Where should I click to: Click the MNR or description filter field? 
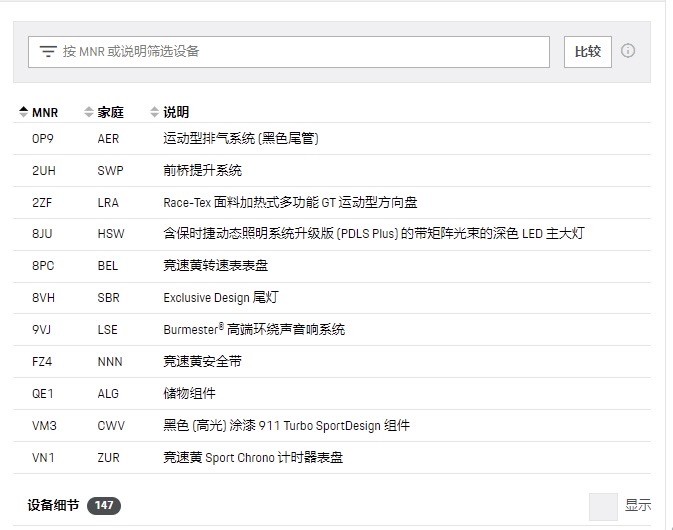[289, 52]
